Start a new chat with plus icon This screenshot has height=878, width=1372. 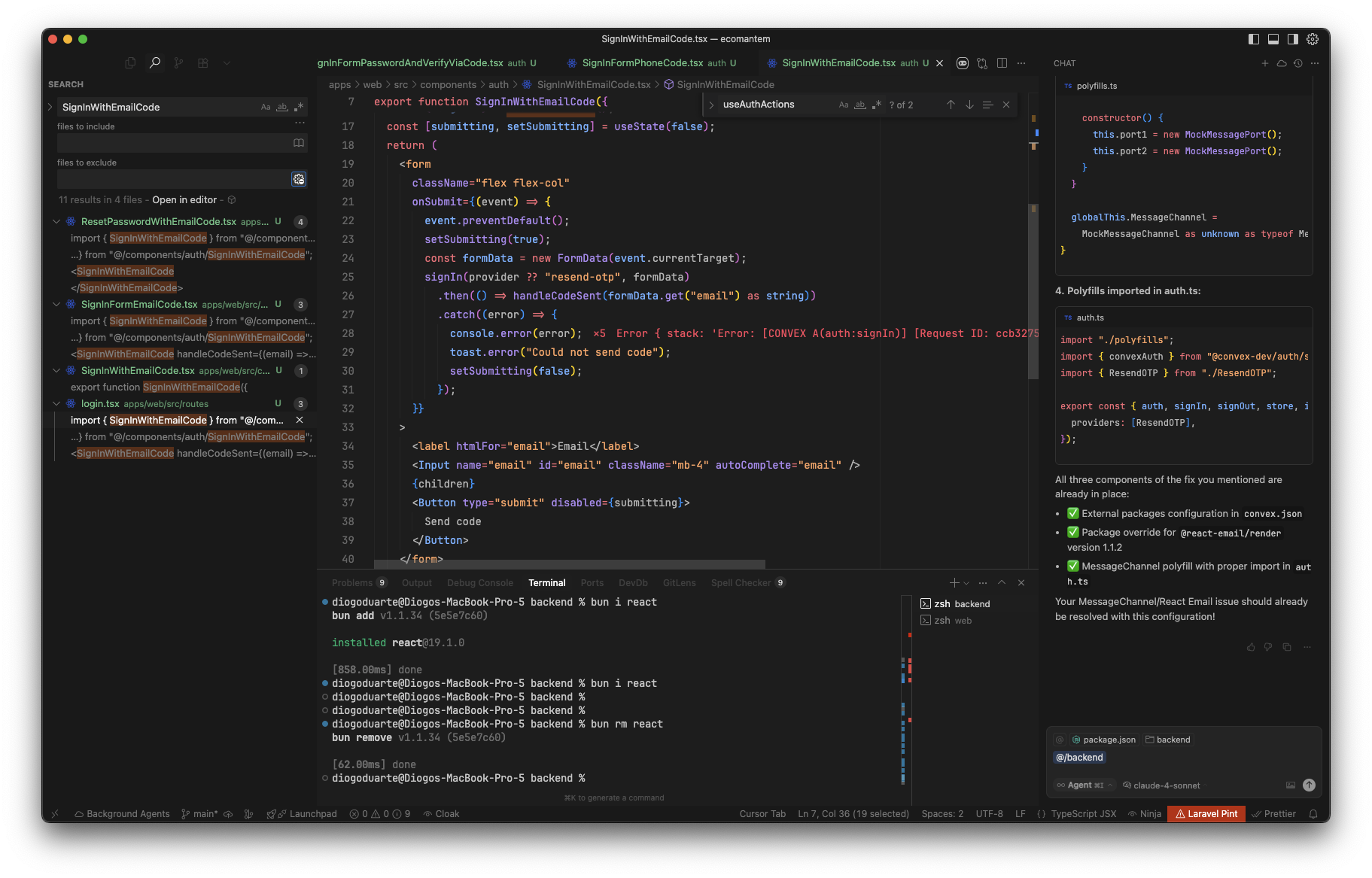[x=1265, y=63]
